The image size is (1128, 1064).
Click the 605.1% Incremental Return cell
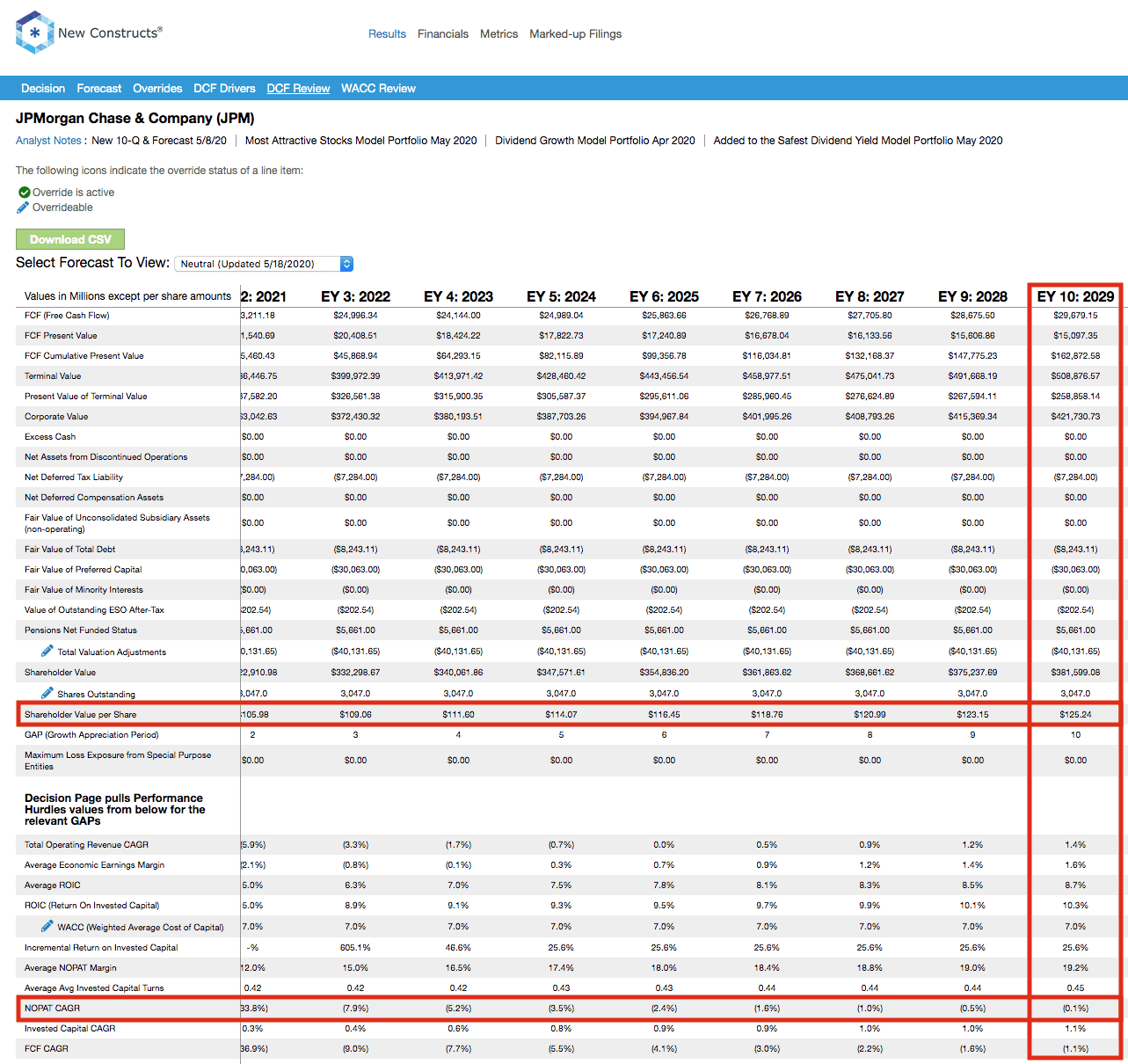coord(355,948)
